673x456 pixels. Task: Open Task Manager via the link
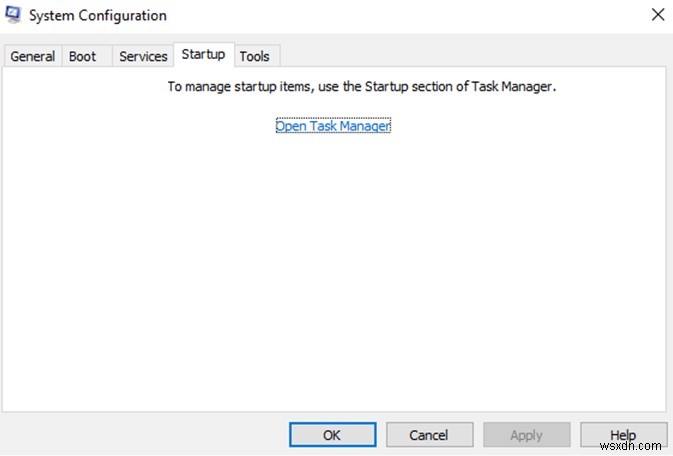pyautogui.click(x=333, y=126)
